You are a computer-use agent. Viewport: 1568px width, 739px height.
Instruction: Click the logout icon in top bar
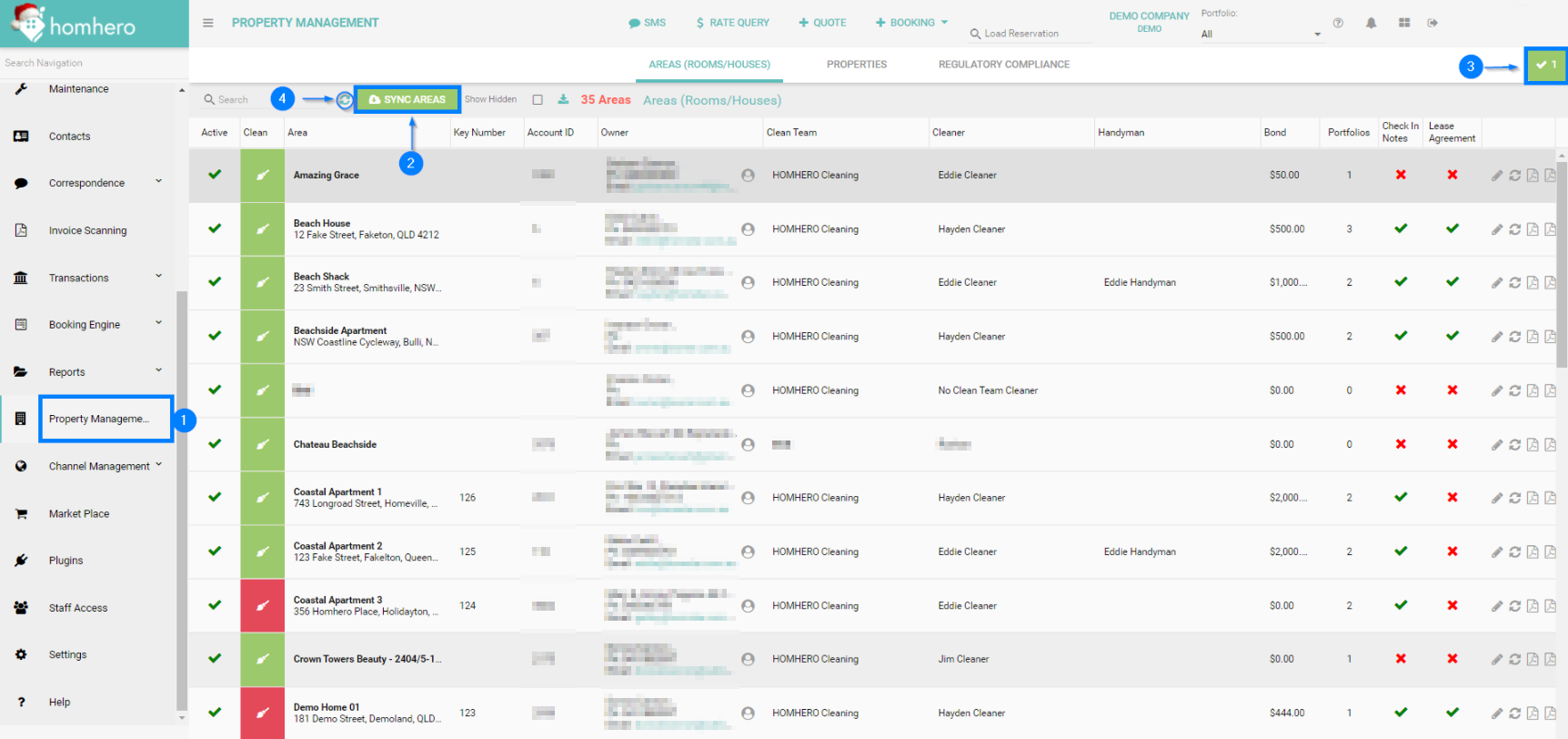tap(1432, 23)
